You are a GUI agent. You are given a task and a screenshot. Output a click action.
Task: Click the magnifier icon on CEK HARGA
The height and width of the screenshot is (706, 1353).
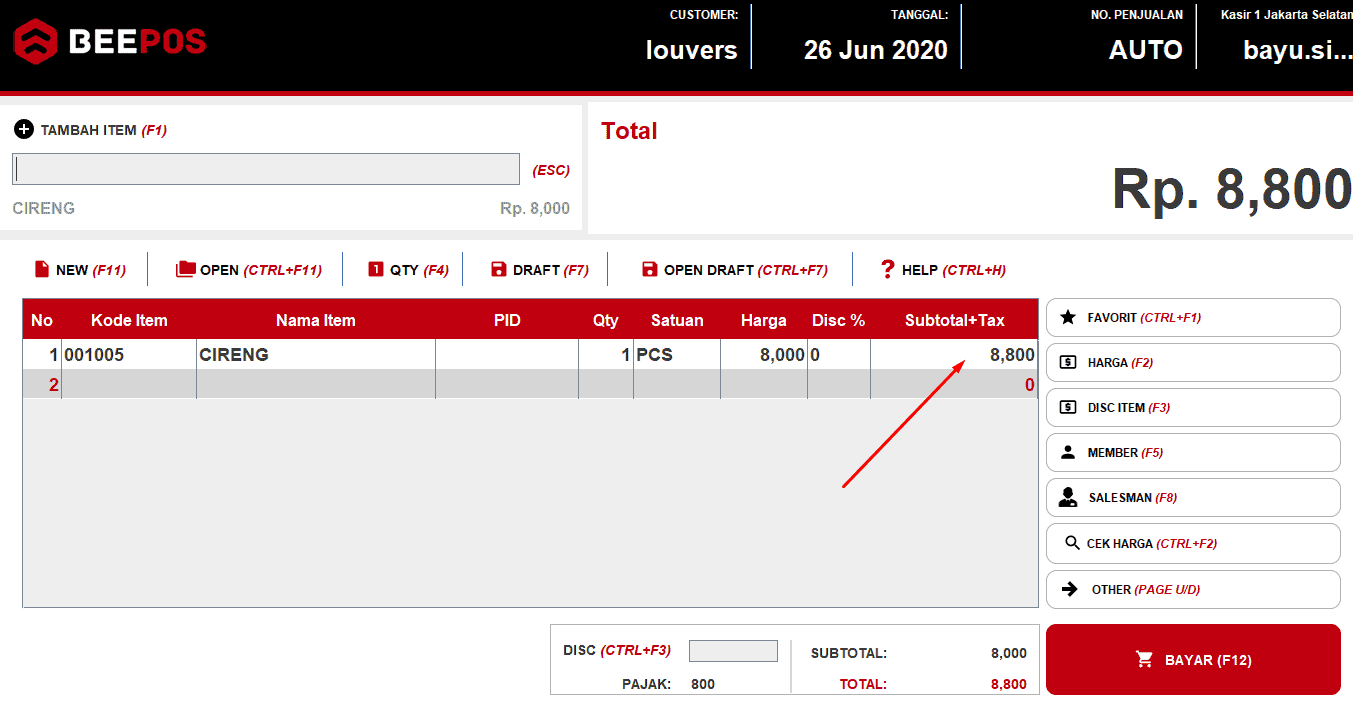1071,543
